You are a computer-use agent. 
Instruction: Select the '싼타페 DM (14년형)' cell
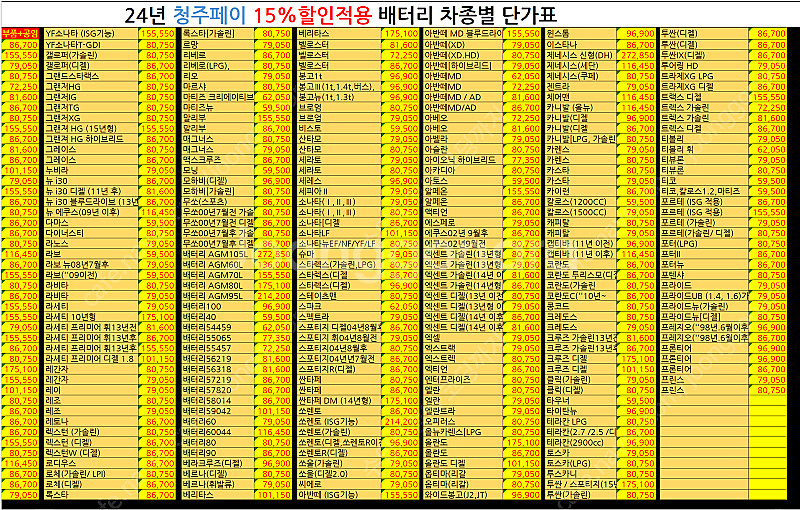(x=339, y=400)
